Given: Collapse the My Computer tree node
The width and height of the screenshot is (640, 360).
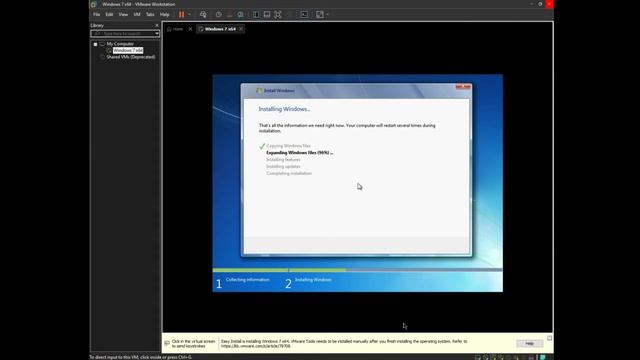Looking at the screenshot, I should [x=95, y=44].
